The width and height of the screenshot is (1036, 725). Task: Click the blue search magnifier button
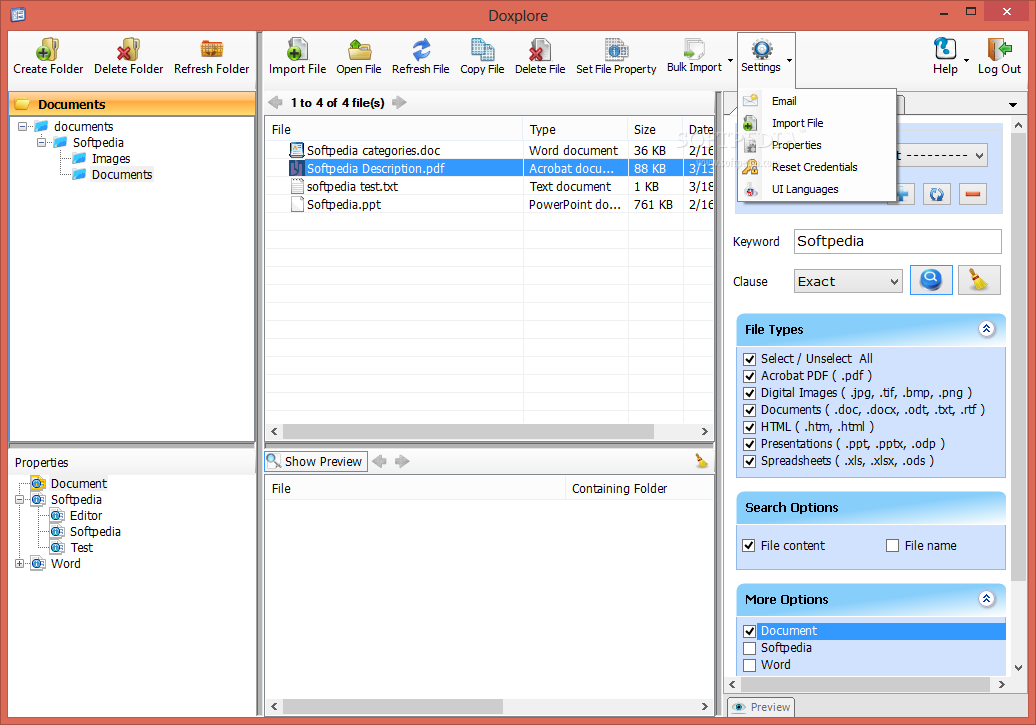click(x=931, y=280)
